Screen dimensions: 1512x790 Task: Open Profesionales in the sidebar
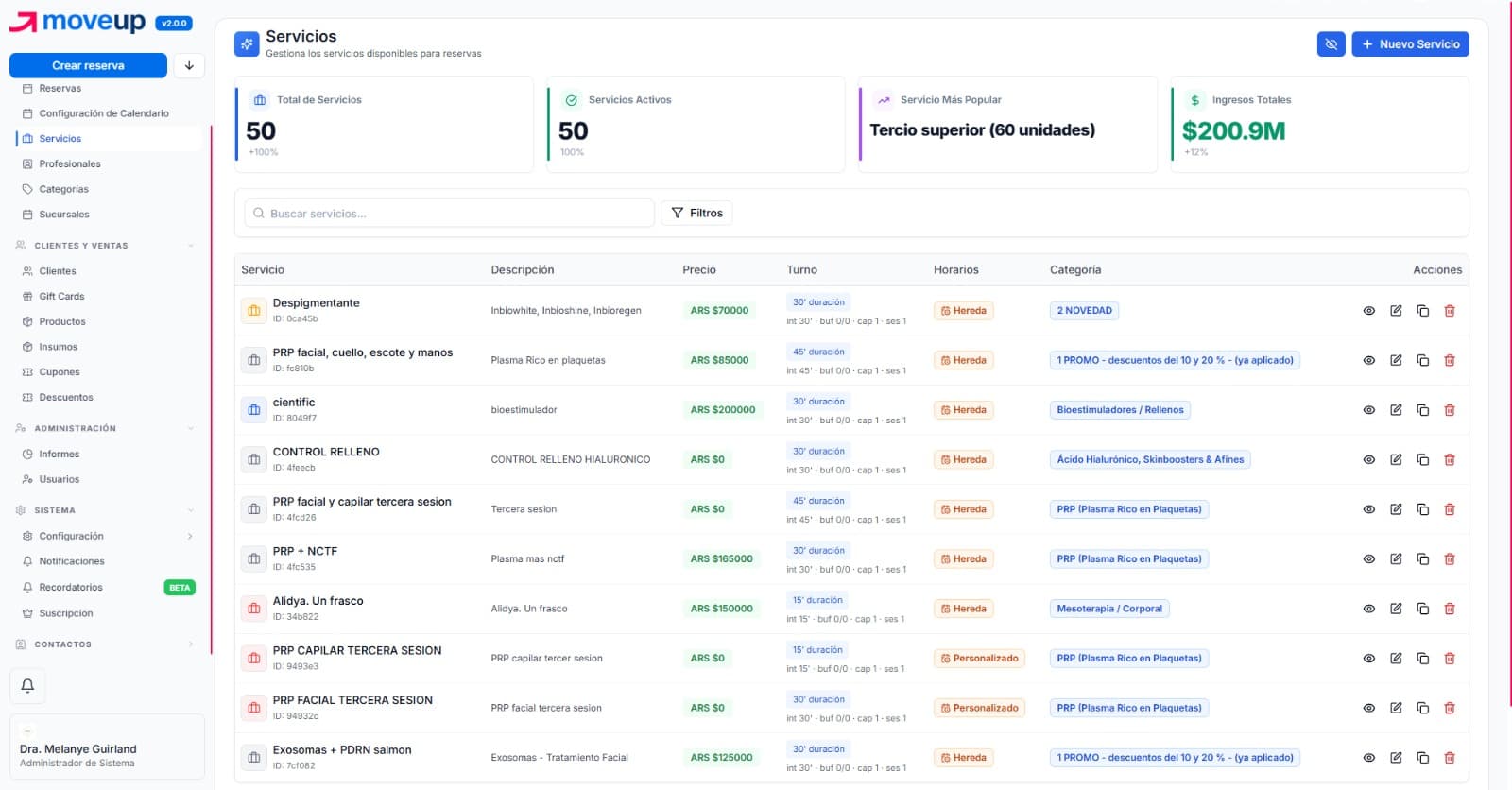click(x=70, y=163)
